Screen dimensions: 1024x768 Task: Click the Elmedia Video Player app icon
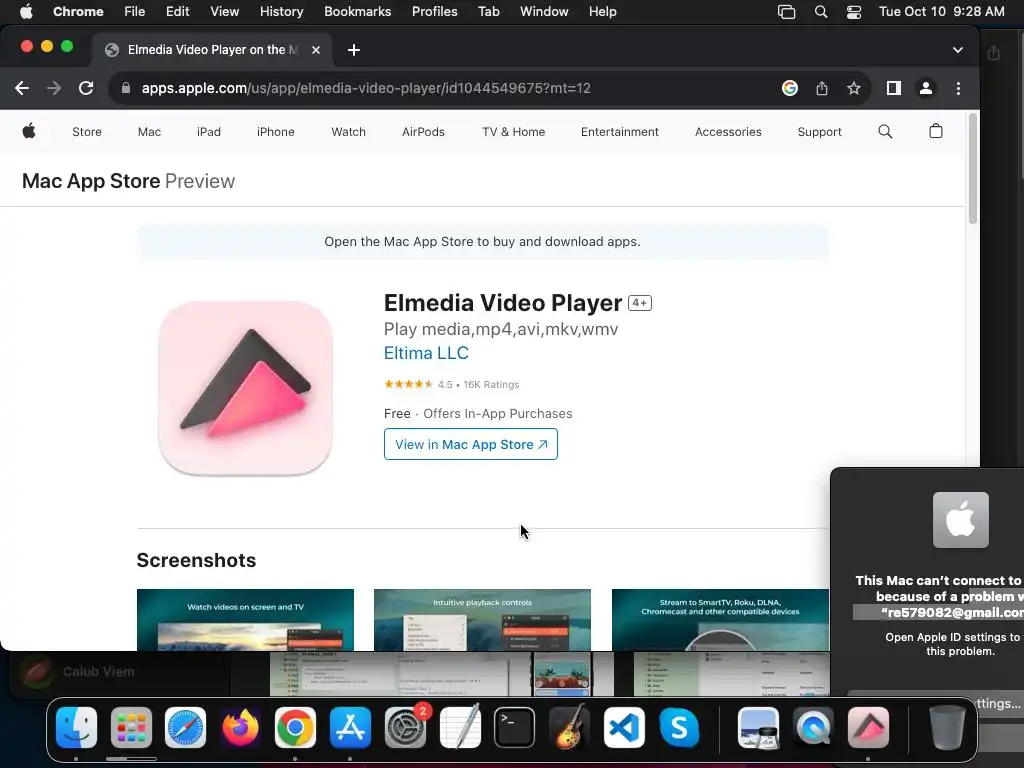(246, 388)
